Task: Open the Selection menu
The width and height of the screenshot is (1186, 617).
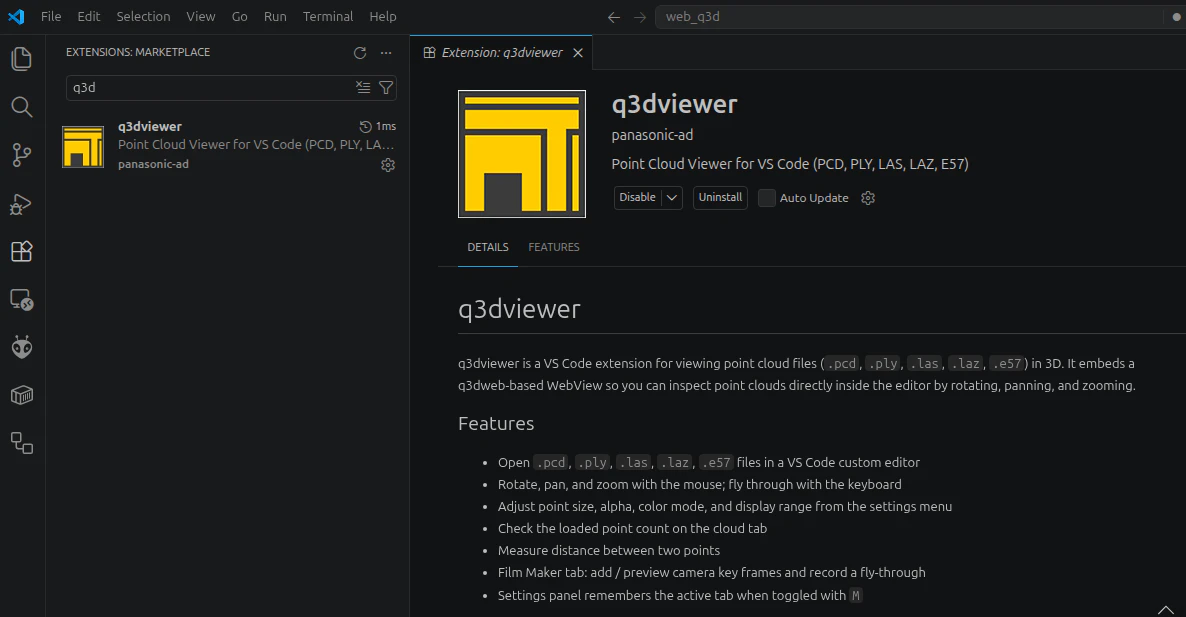Action: (x=143, y=17)
